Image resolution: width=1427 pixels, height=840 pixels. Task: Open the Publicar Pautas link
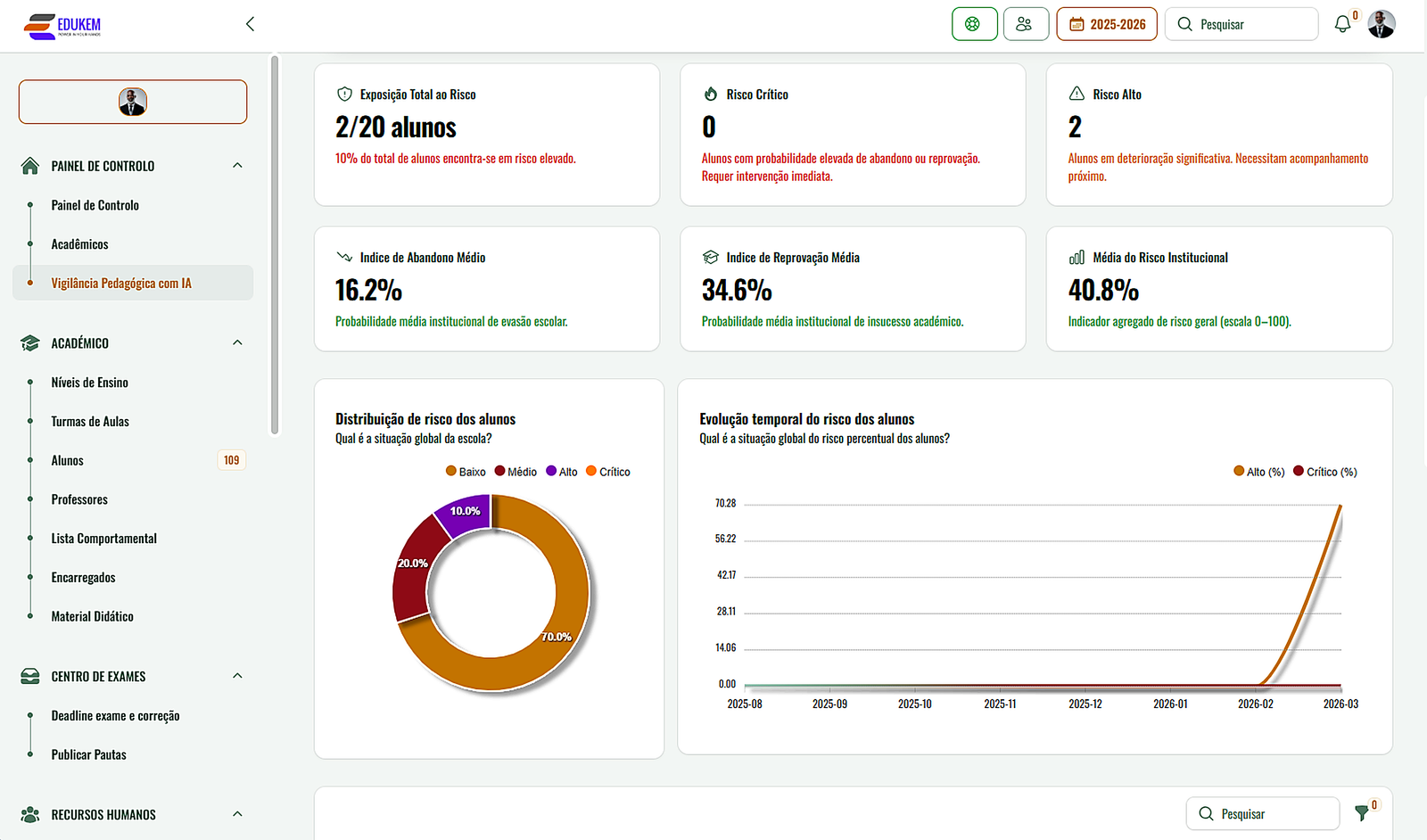tap(89, 754)
